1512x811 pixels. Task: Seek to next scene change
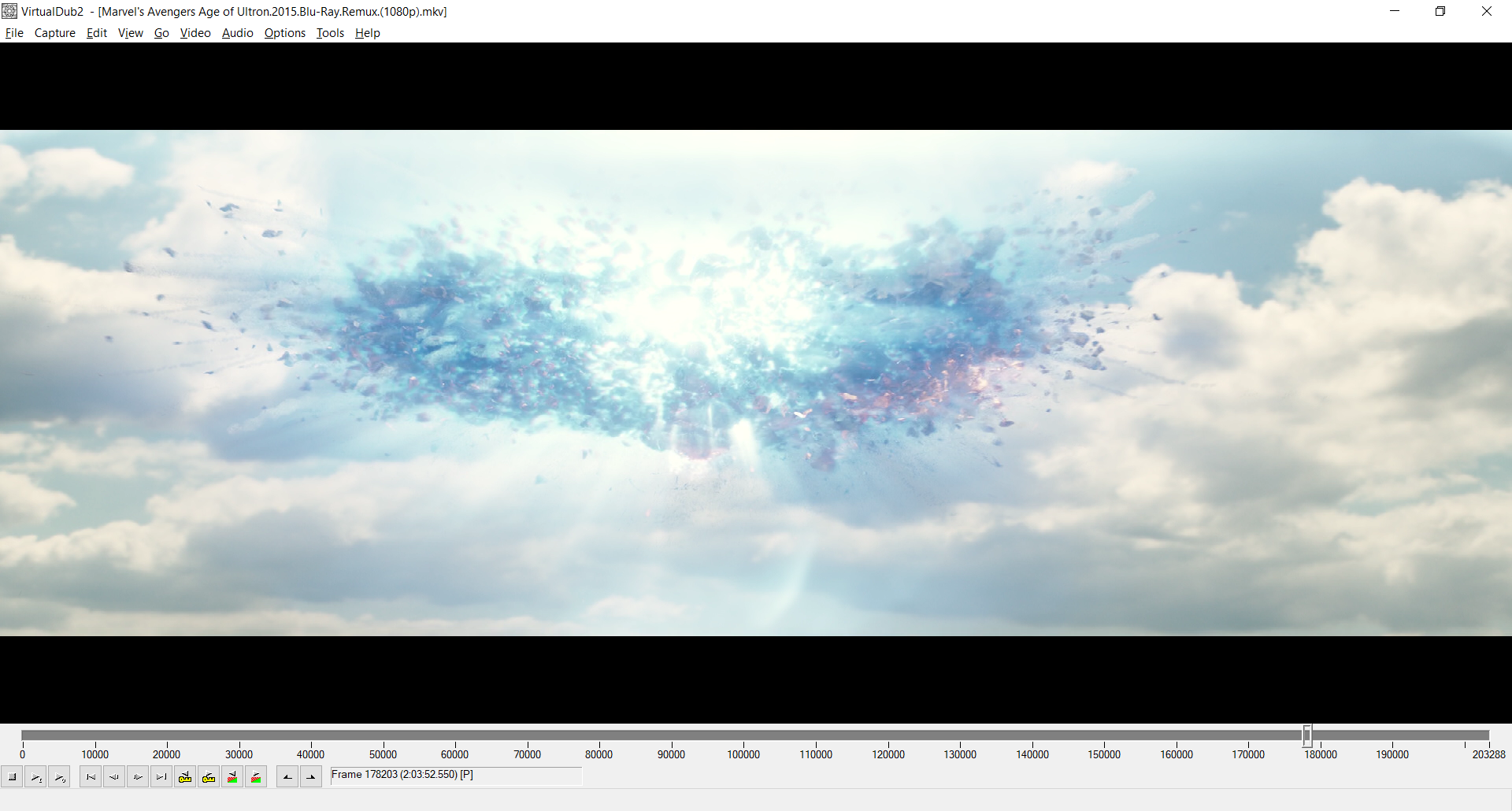tap(256, 777)
